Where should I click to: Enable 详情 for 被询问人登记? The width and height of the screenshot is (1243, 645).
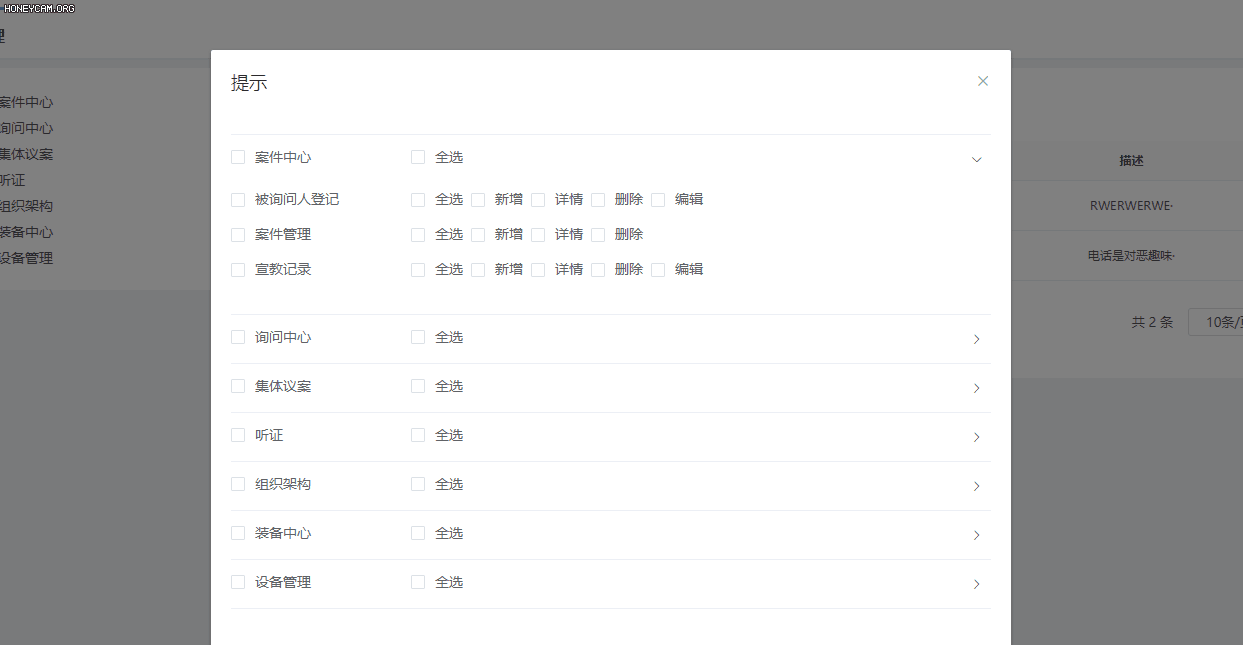(538, 199)
